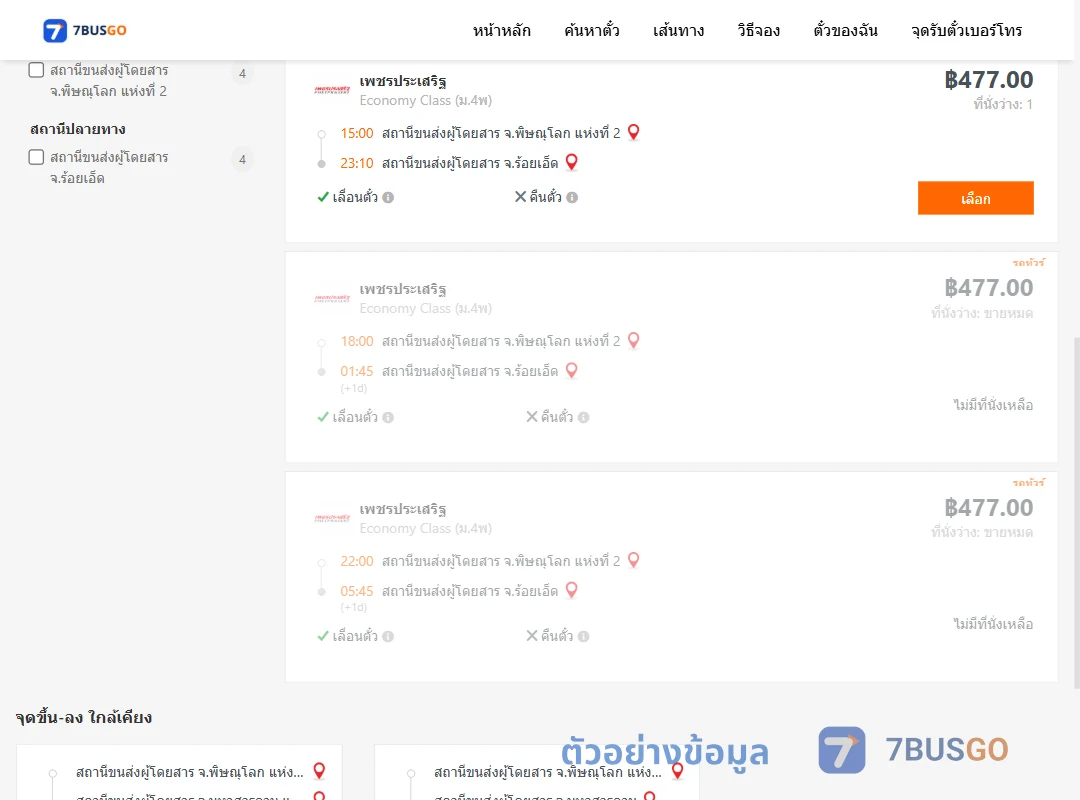Viewport: 1080px width, 800px height.
Task: Open the ตั๋วของฉัน menu item
Action: (x=845, y=30)
